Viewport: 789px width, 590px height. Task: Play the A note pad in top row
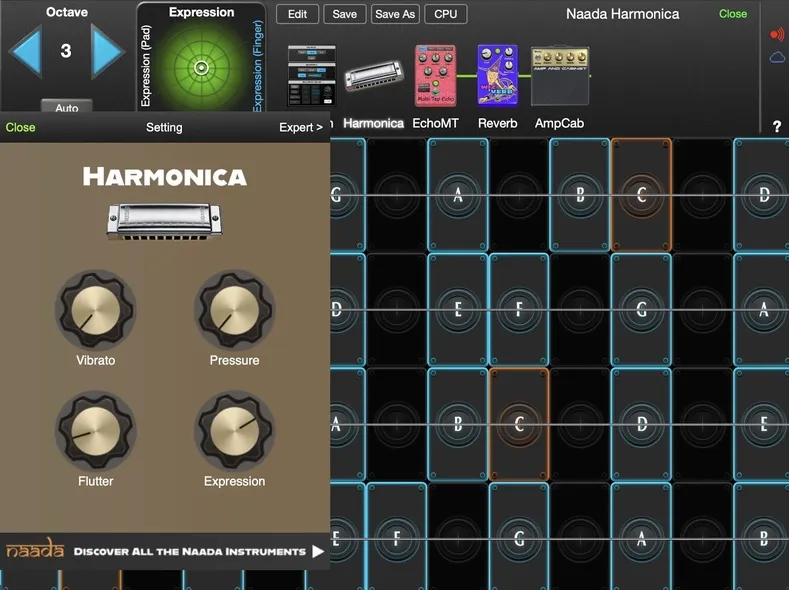458,195
